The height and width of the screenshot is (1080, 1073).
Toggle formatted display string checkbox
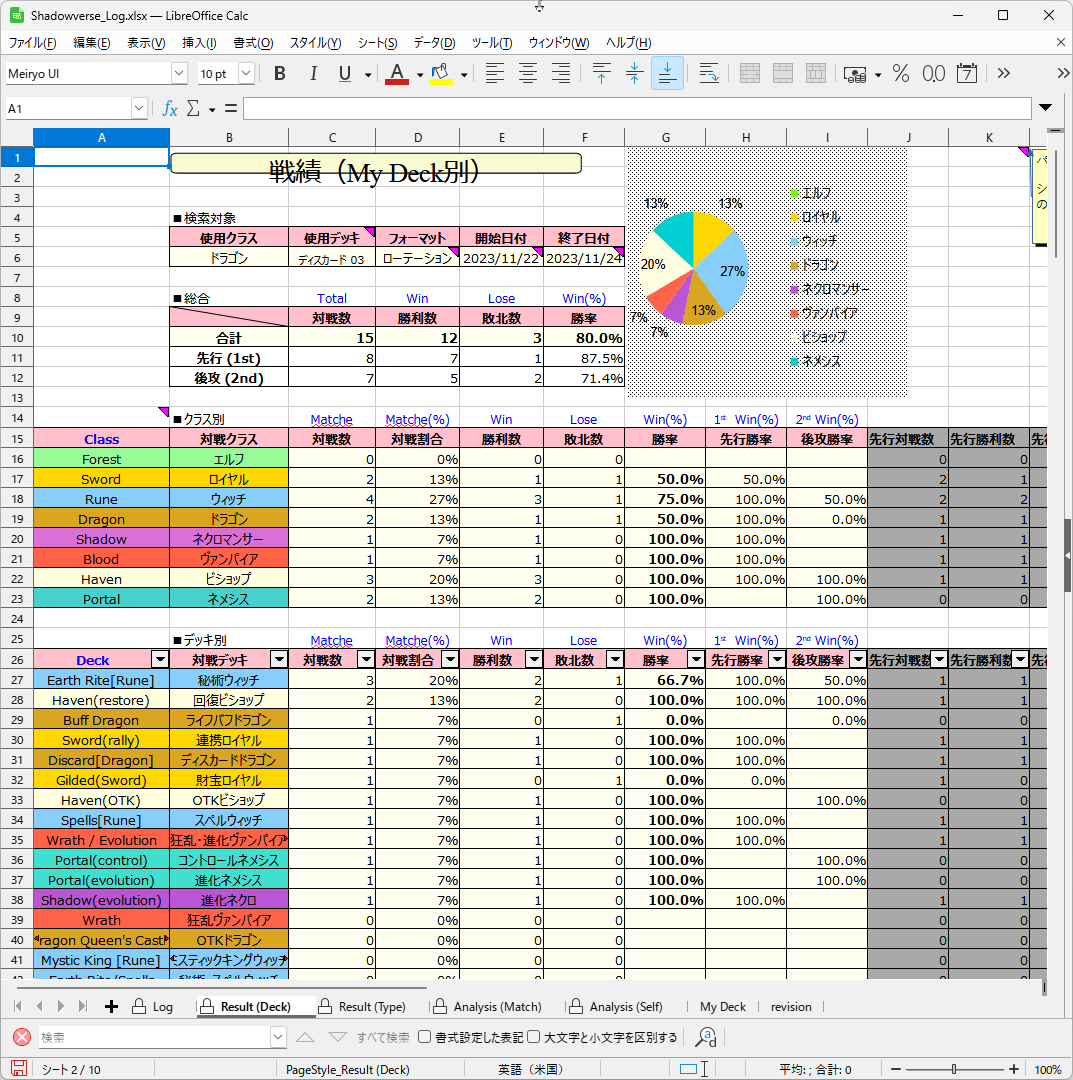[x=425, y=1037]
